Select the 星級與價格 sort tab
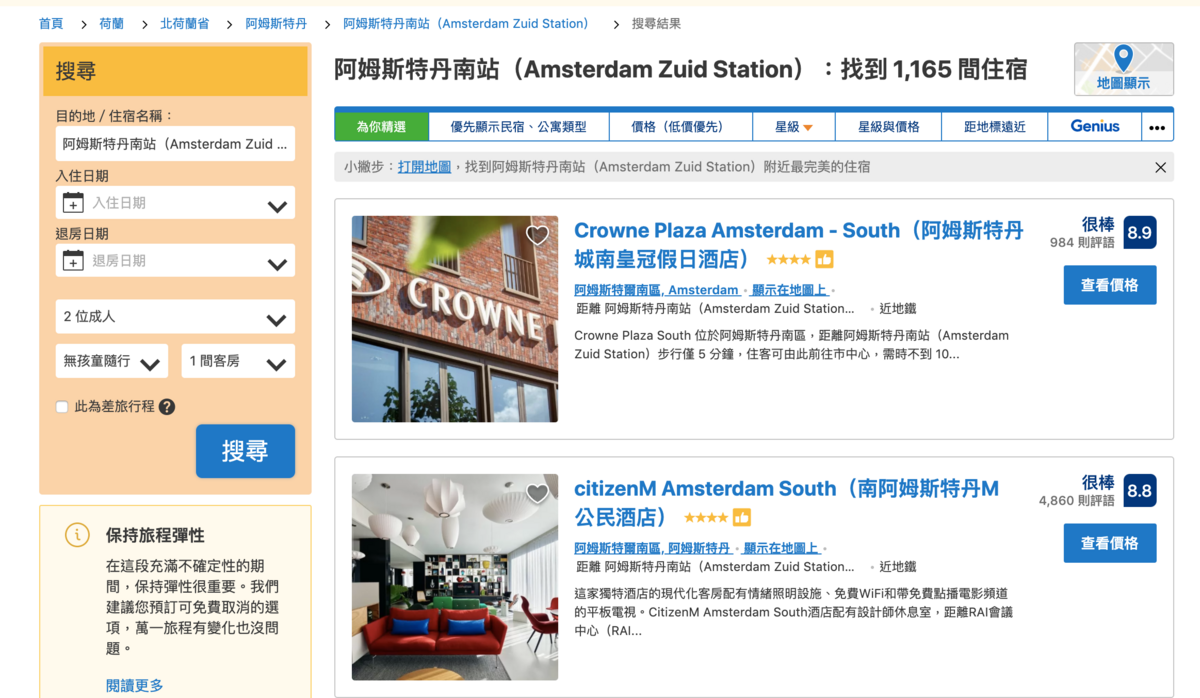The width and height of the screenshot is (1200, 698). pos(888,127)
